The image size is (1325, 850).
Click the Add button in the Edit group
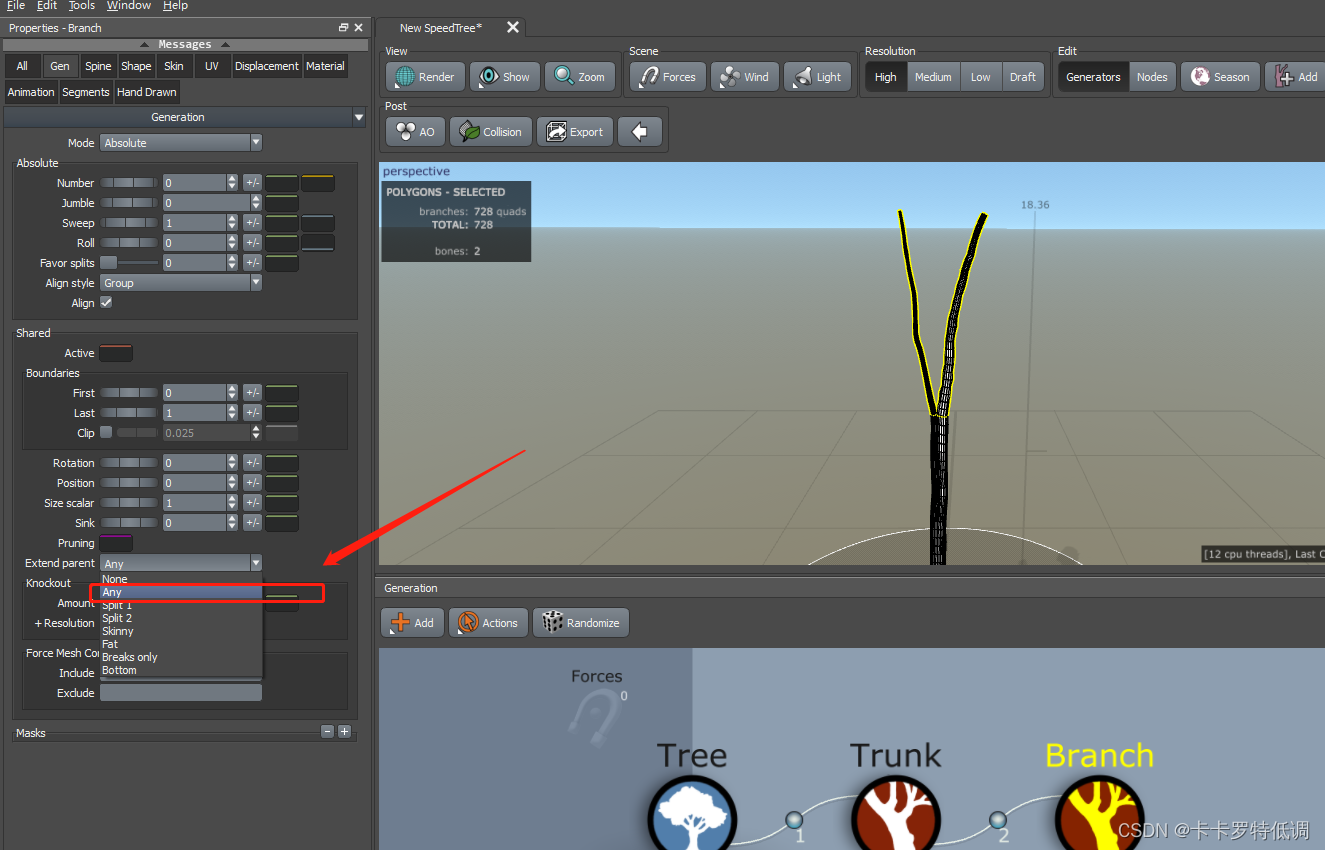pos(1295,77)
